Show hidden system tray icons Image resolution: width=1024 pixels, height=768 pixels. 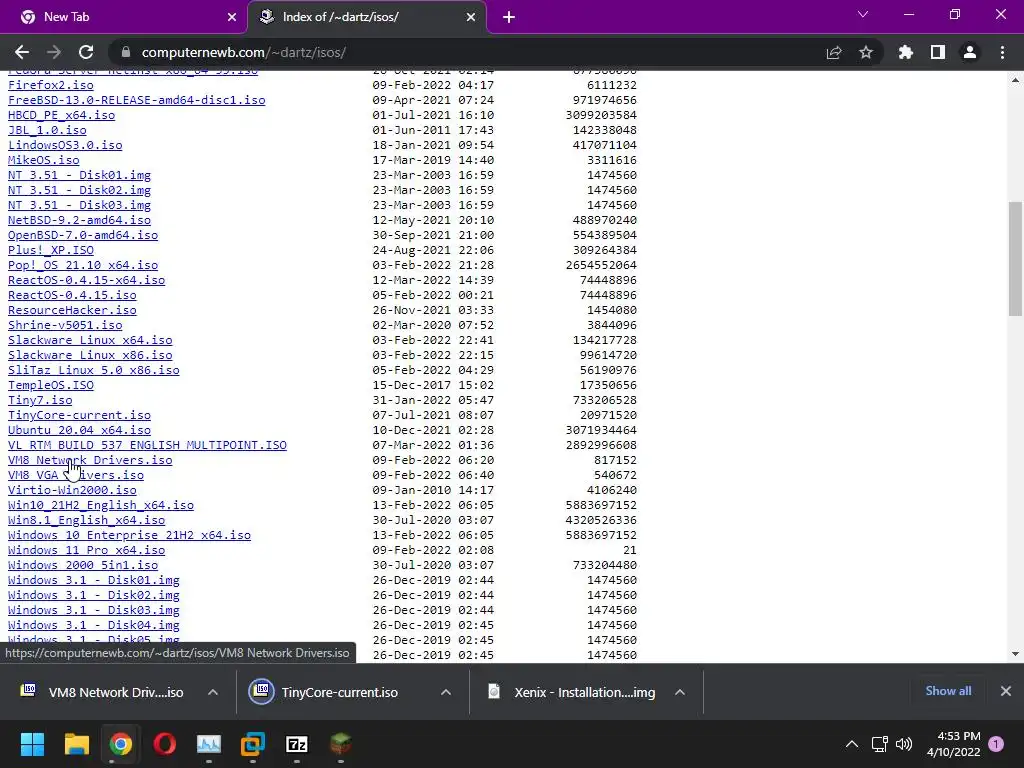tap(852, 744)
